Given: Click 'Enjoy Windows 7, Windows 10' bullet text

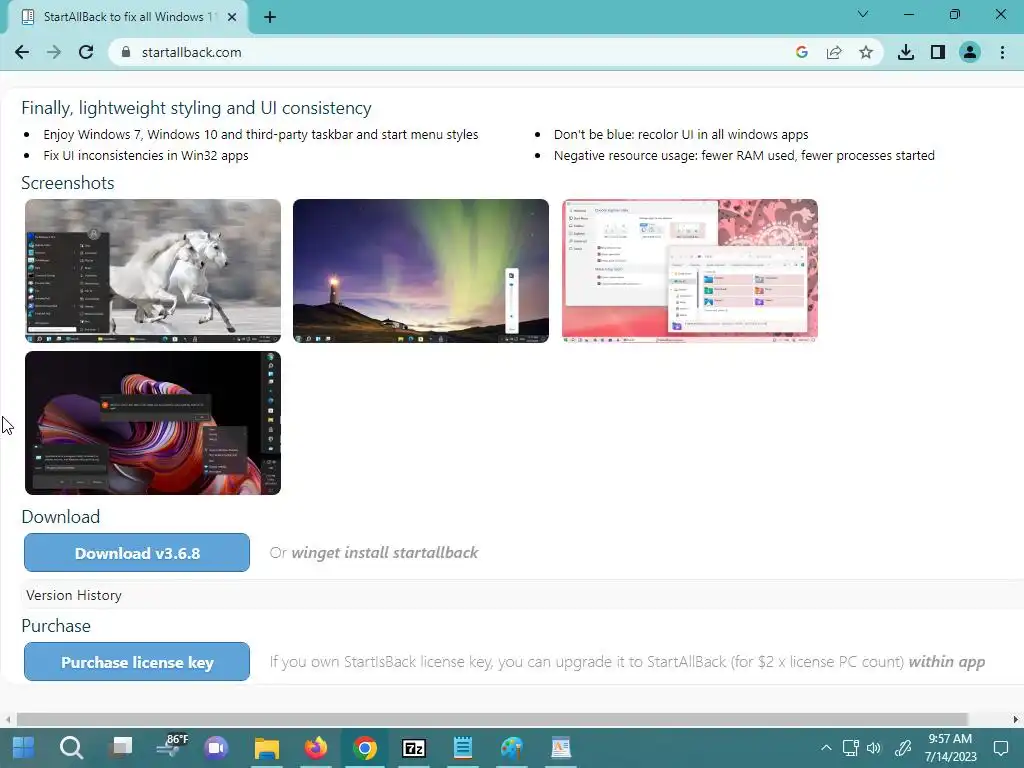Looking at the screenshot, I should (x=261, y=135).
